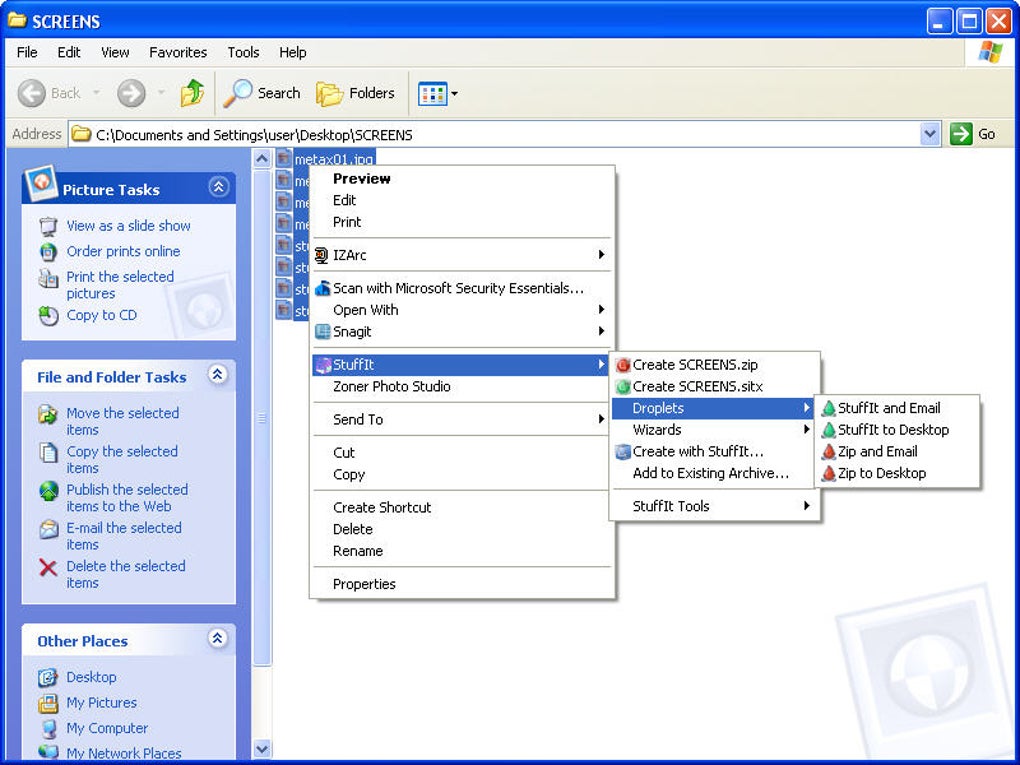Image resolution: width=1020 pixels, height=765 pixels.
Task: Open the Forward history dropdown arrow
Action: [x=161, y=93]
